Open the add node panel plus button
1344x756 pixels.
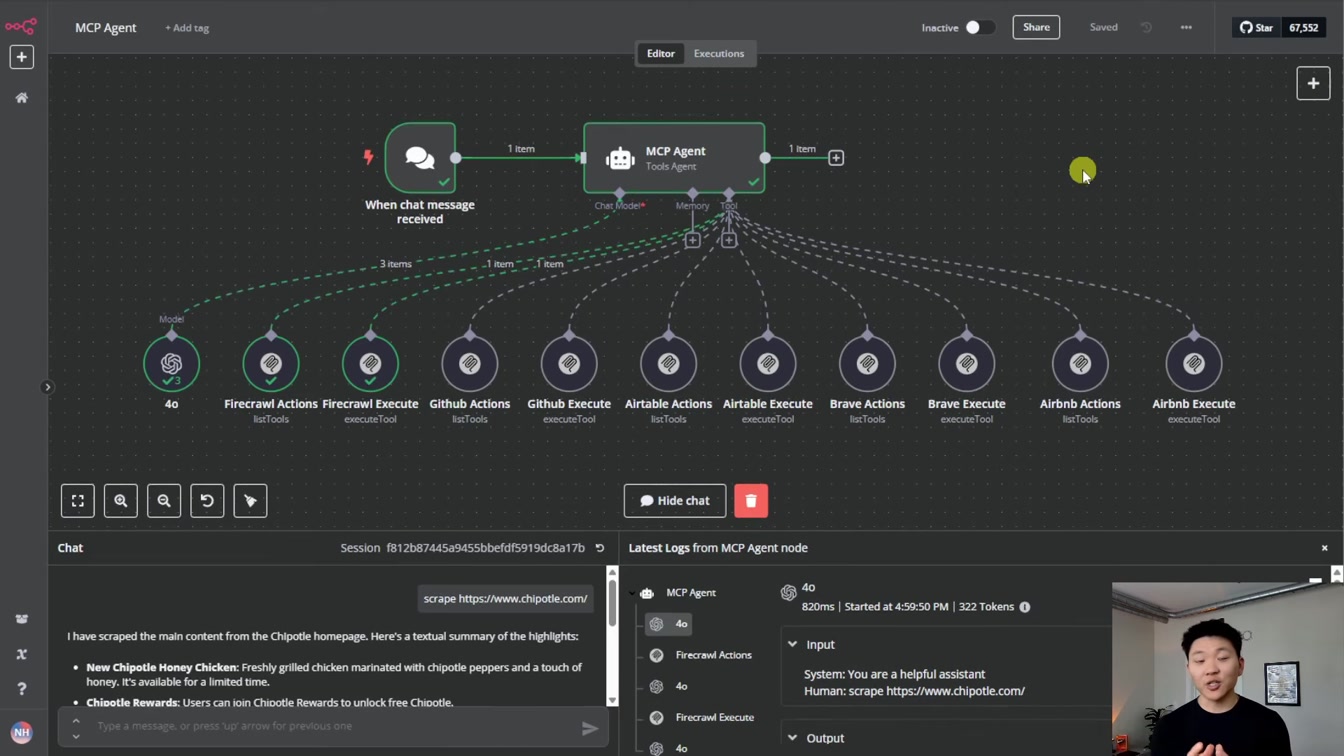[1313, 84]
